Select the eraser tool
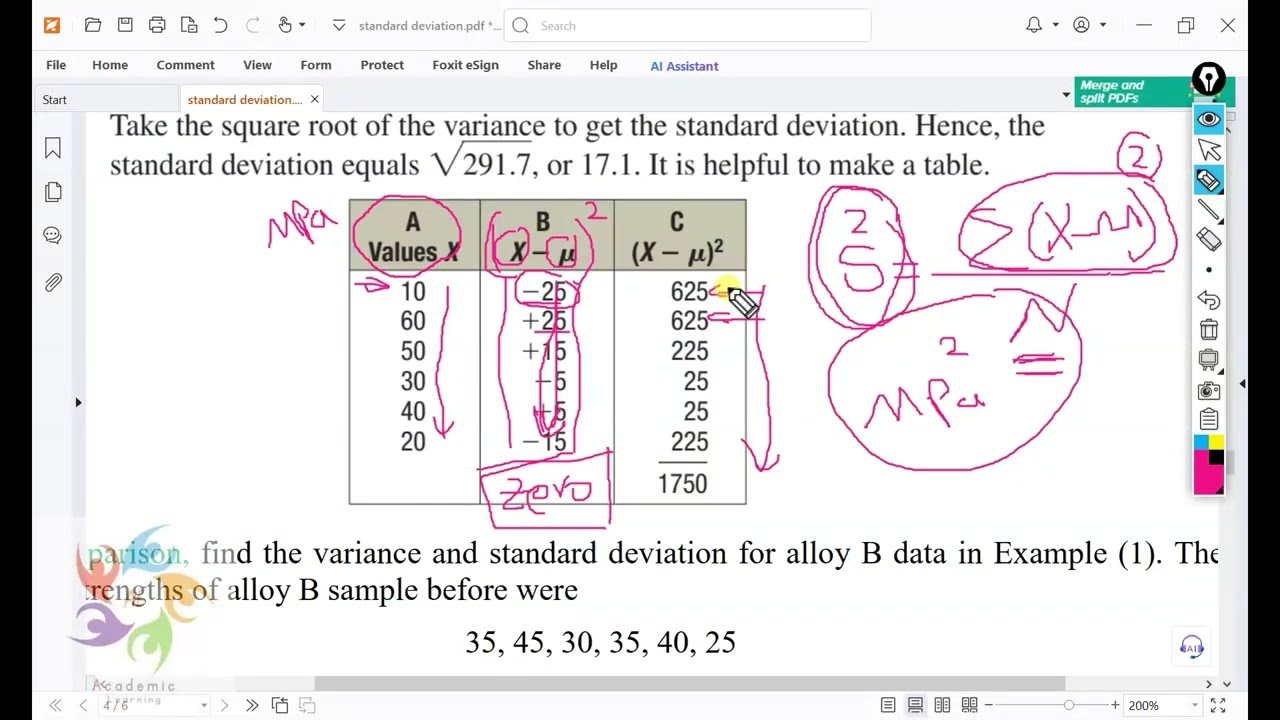Viewport: 1280px width, 720px height. click(1209, 239)
